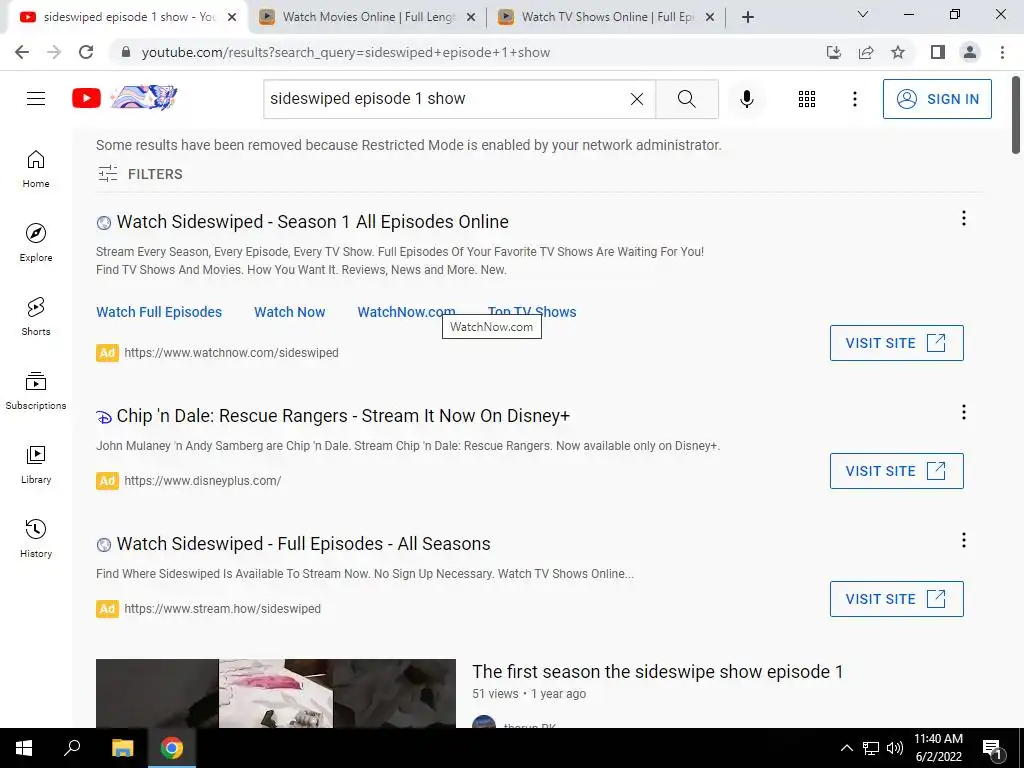
Task: Visit site for the watchnow.com ad
Action: [896, 343]
